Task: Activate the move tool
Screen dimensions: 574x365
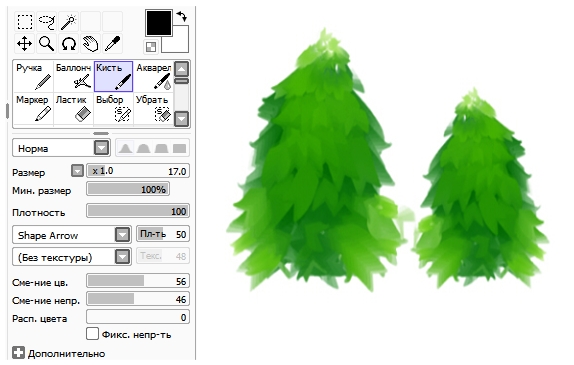Action: pos(25,44)
